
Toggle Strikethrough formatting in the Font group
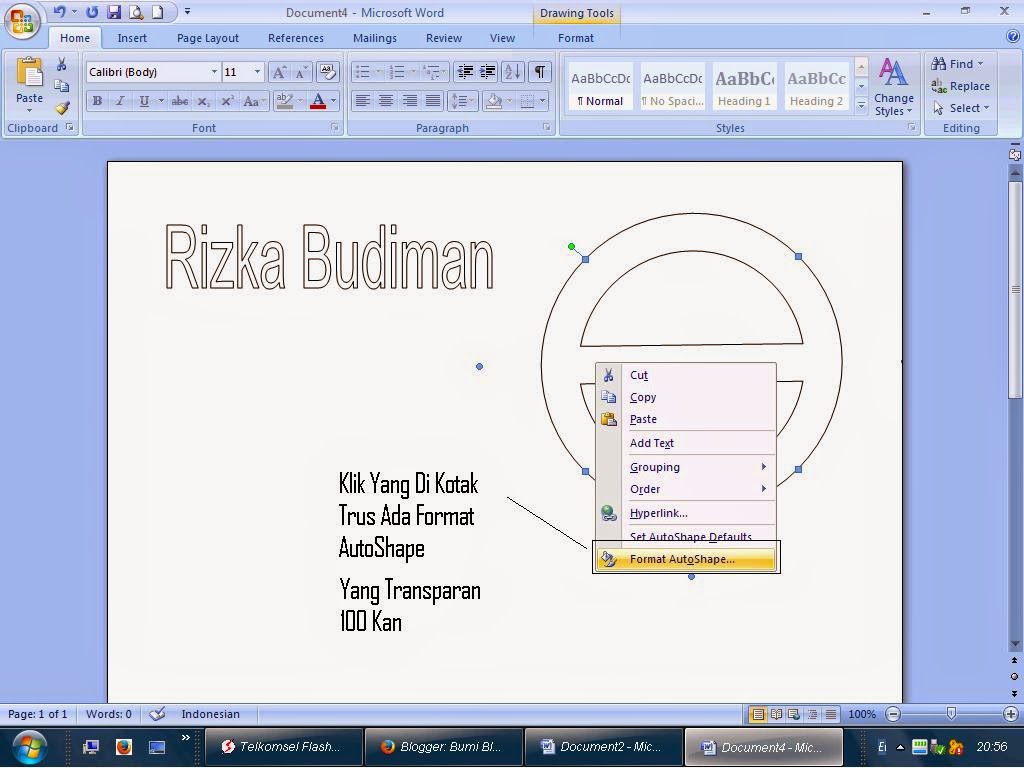click(x=180, y=101)
